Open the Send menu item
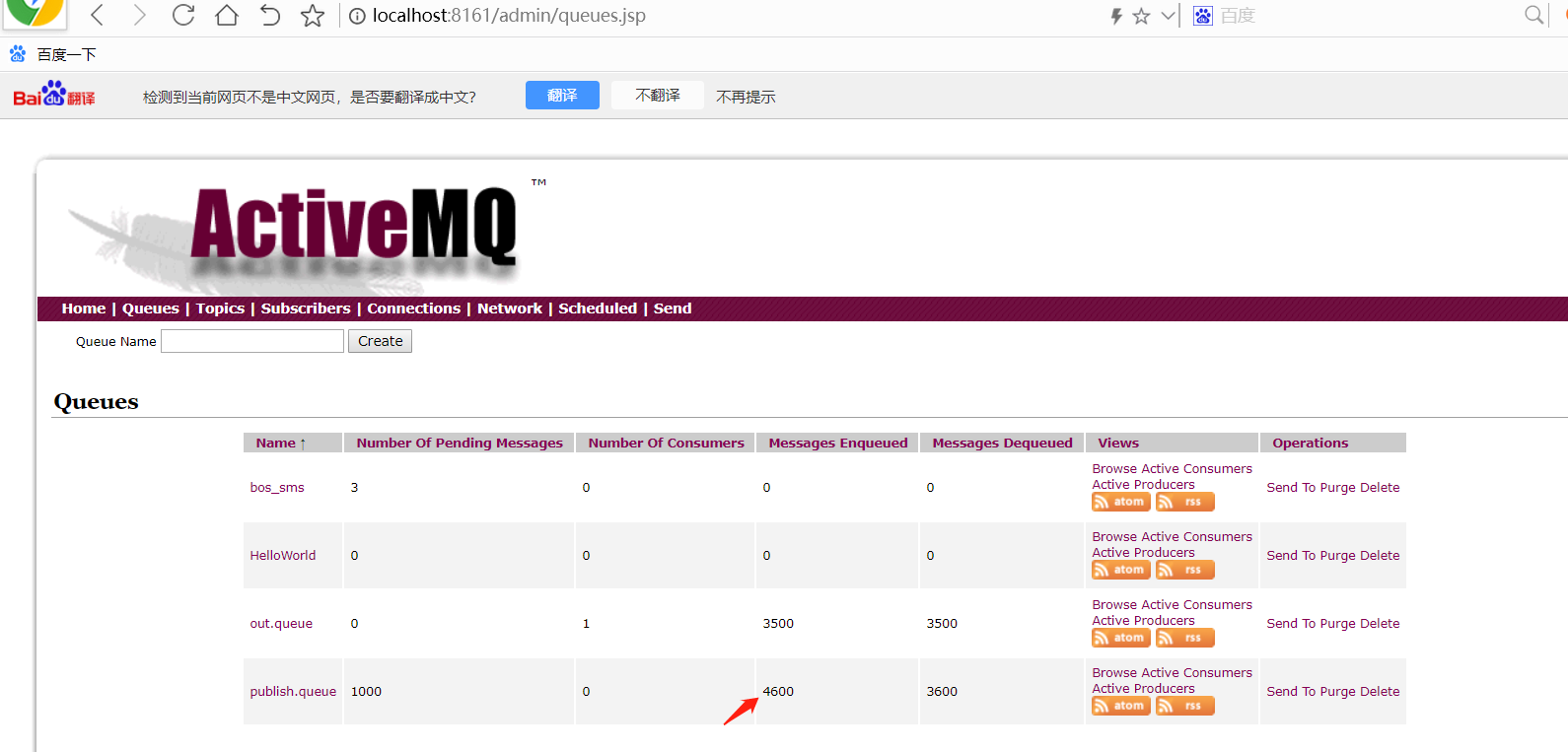 673,308
